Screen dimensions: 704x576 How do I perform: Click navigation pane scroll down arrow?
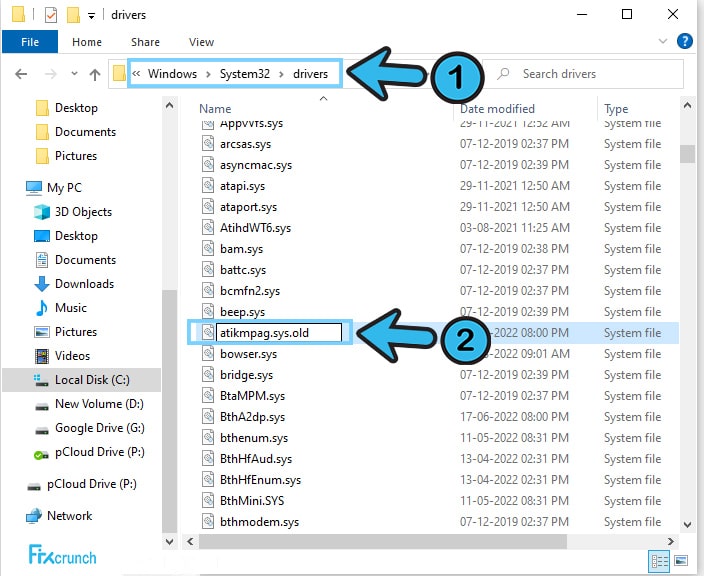[x=169, y=541]
